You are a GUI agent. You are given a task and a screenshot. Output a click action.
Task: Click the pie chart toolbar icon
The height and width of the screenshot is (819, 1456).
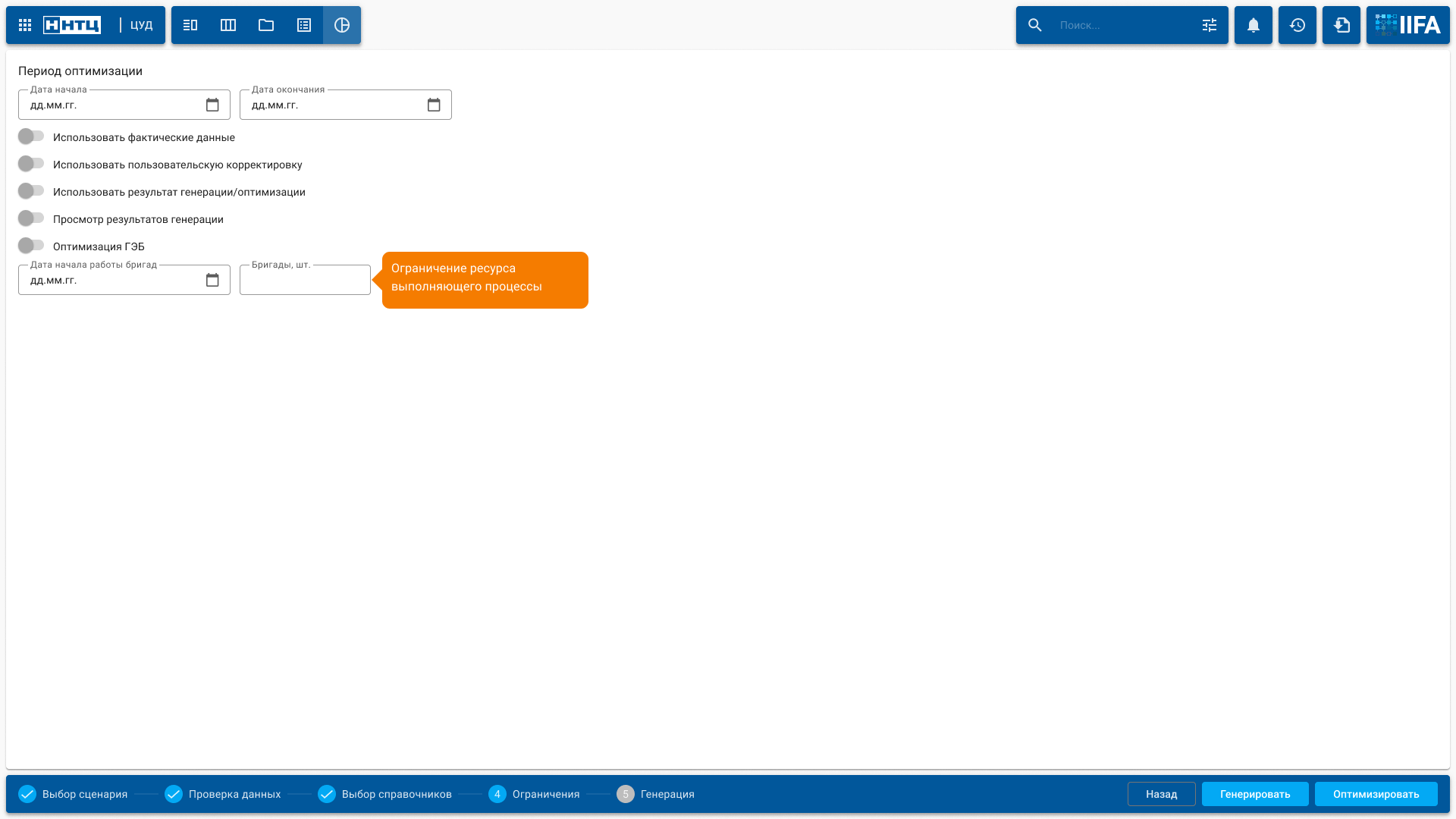342,25
